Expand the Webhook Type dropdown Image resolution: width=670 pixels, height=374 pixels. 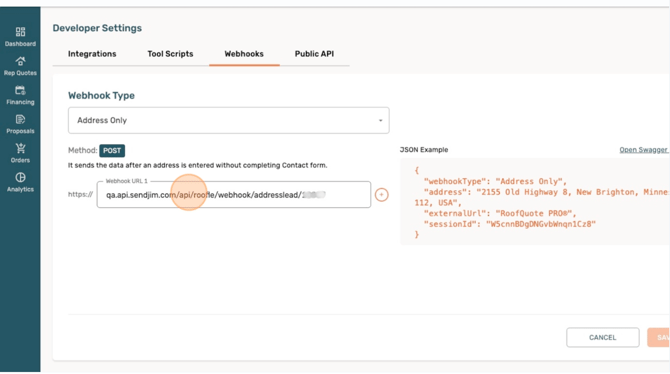click(x=229, y=120)
